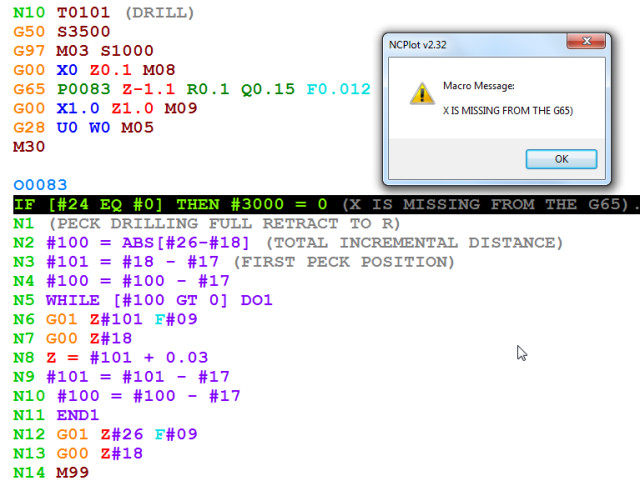The height and width of the screenshot is (501, 640).
Task: Click the F0.012 feed value in G65 line
Action: [338, 89]
